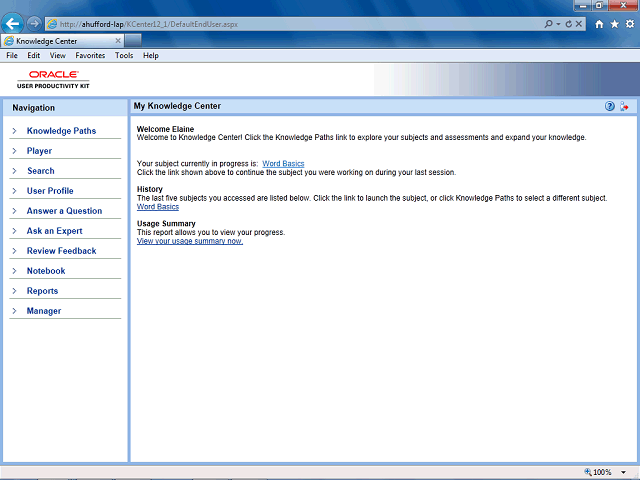The height and width of the screenshot is (480, 640).
Task: Open the File menu
Action: point(12,56)
